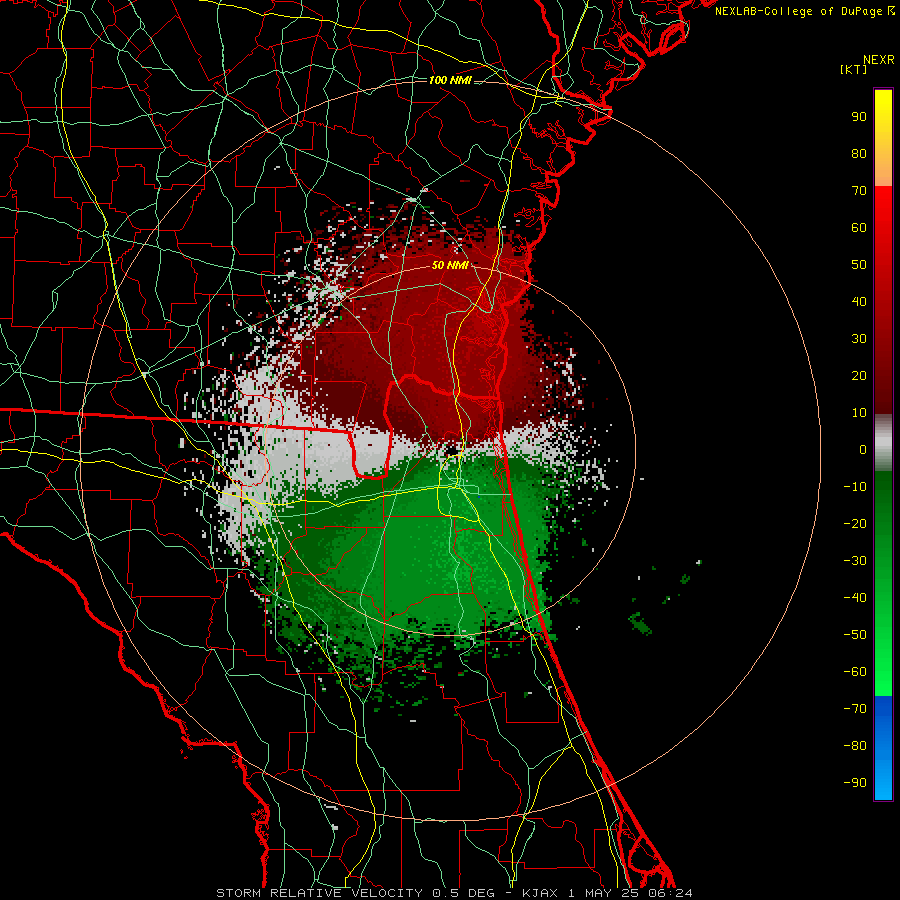Click the -60 scale label
This screenshot has height=900, width=900.
coord(855,672)
